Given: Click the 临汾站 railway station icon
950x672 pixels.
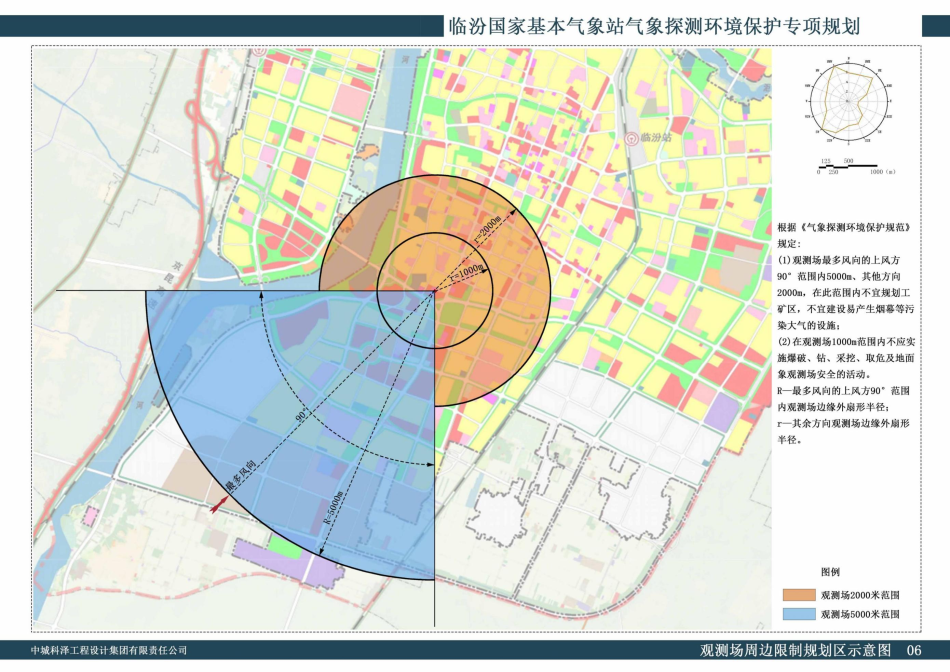Looking at the screenshot, I should coord(630,137).
